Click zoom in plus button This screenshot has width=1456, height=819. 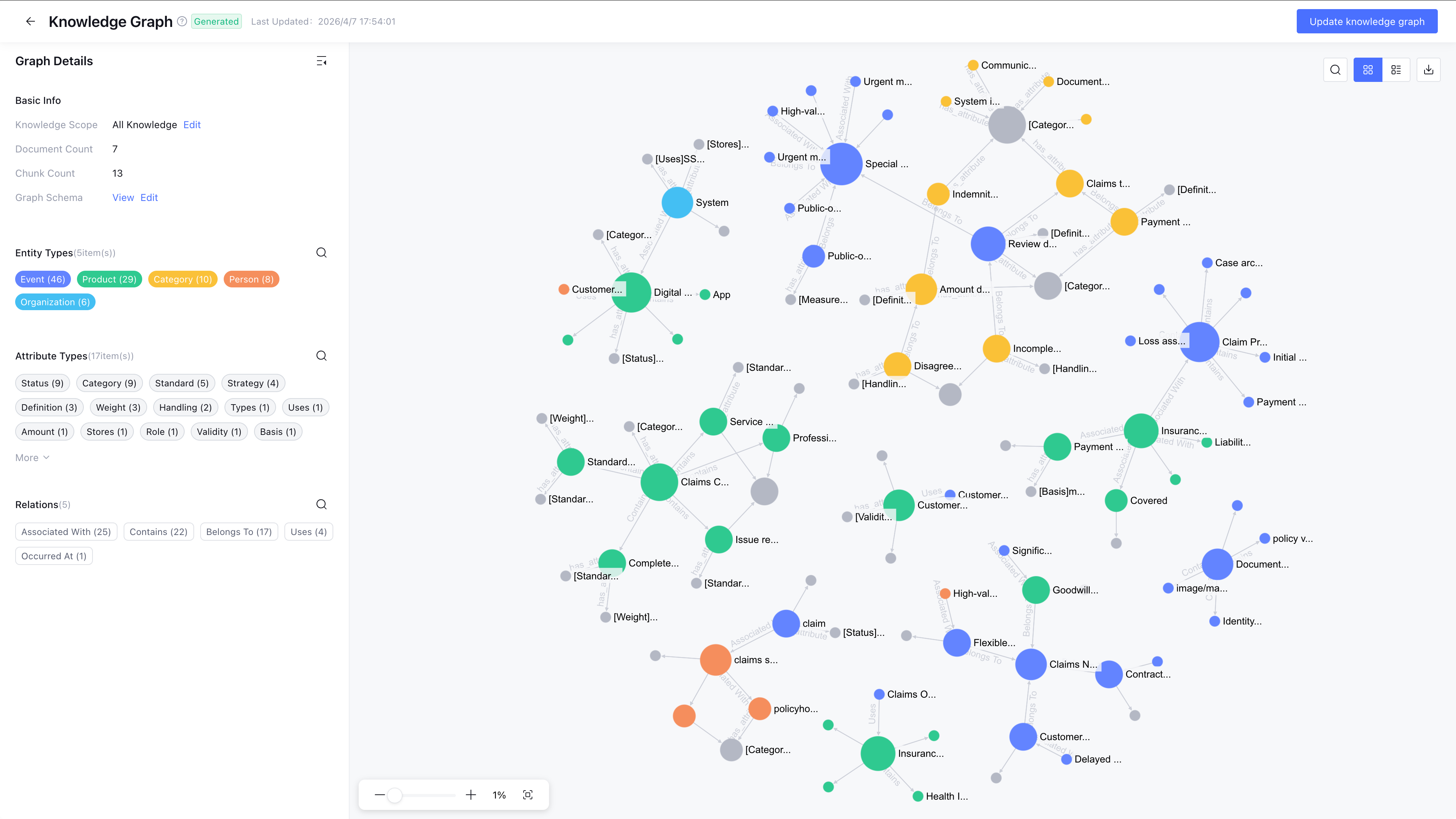point(471,795)
